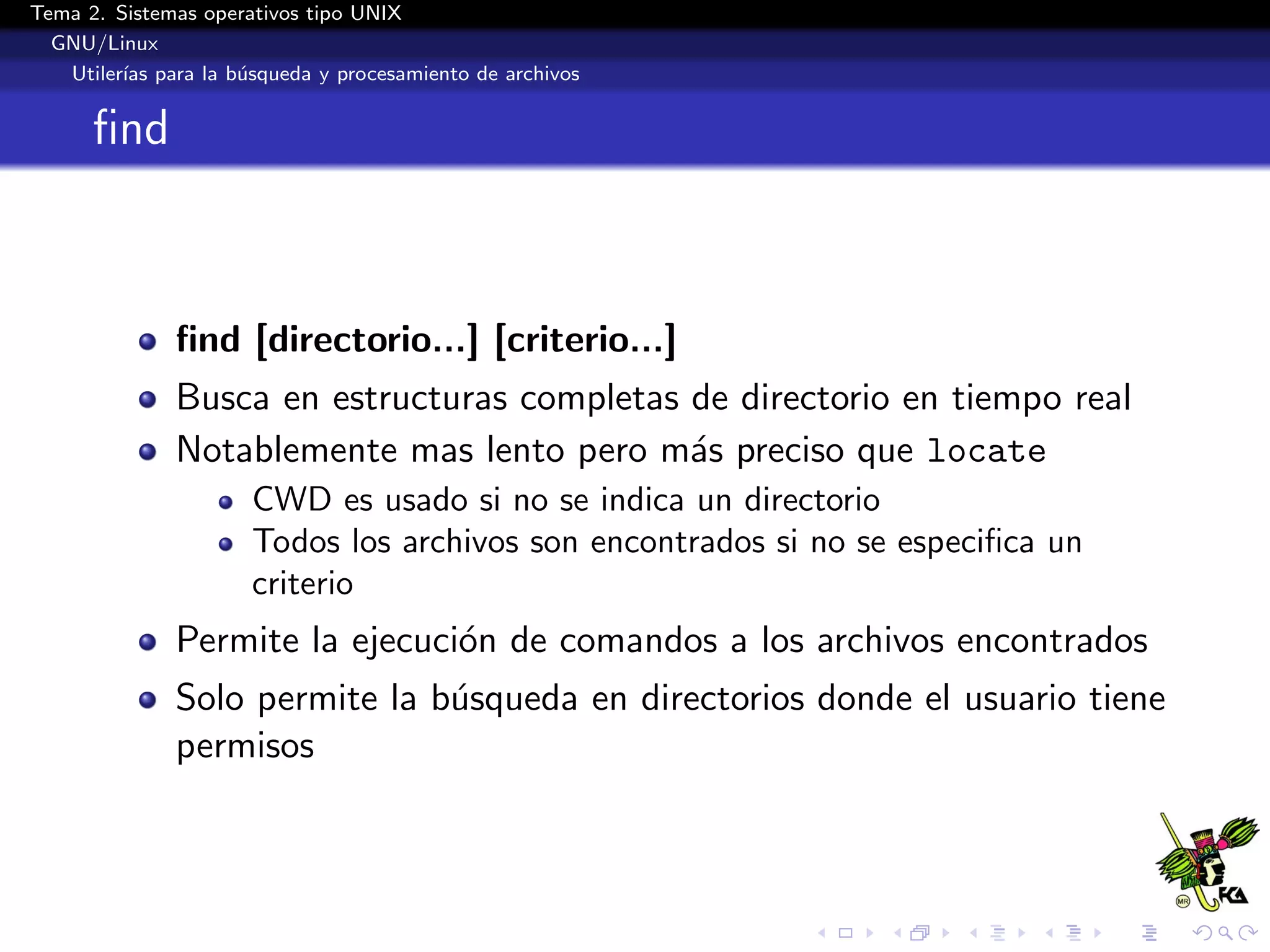Click sub-bullet 'CWD es usado si no se indica'
The height and width of the screenshot is (952, 1270).
click(566, 500)
